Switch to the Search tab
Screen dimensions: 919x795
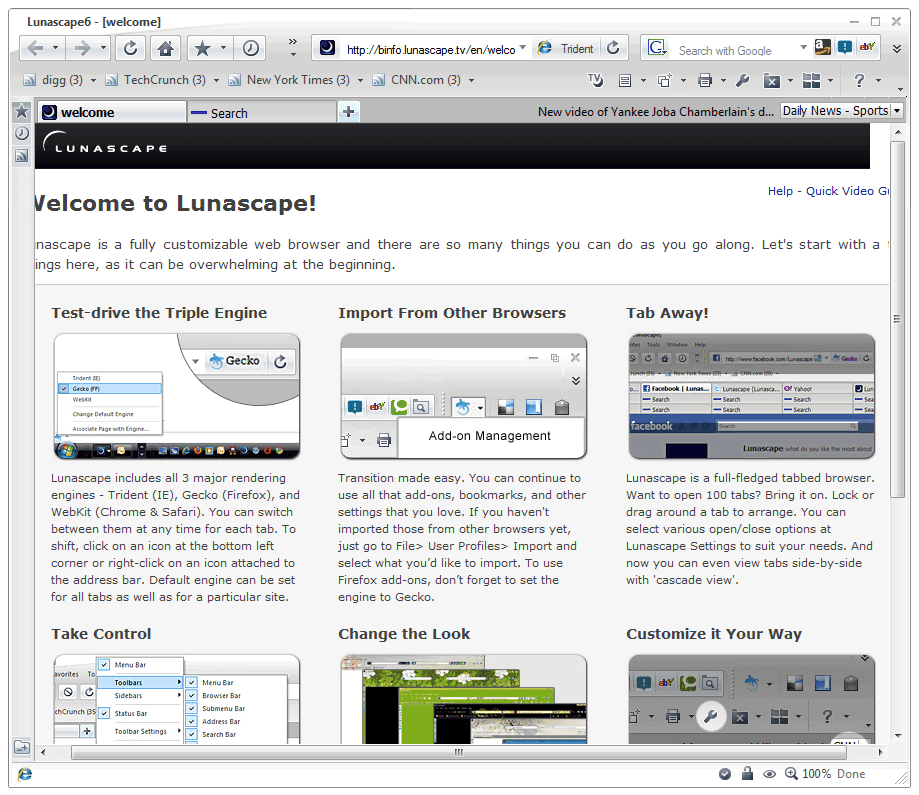(262, 113)
